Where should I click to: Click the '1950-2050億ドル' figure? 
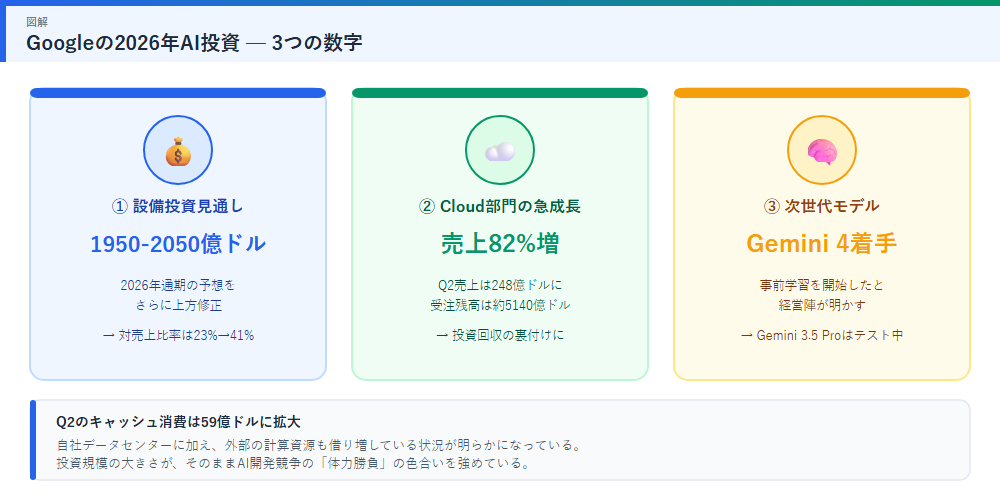[178, 244]
